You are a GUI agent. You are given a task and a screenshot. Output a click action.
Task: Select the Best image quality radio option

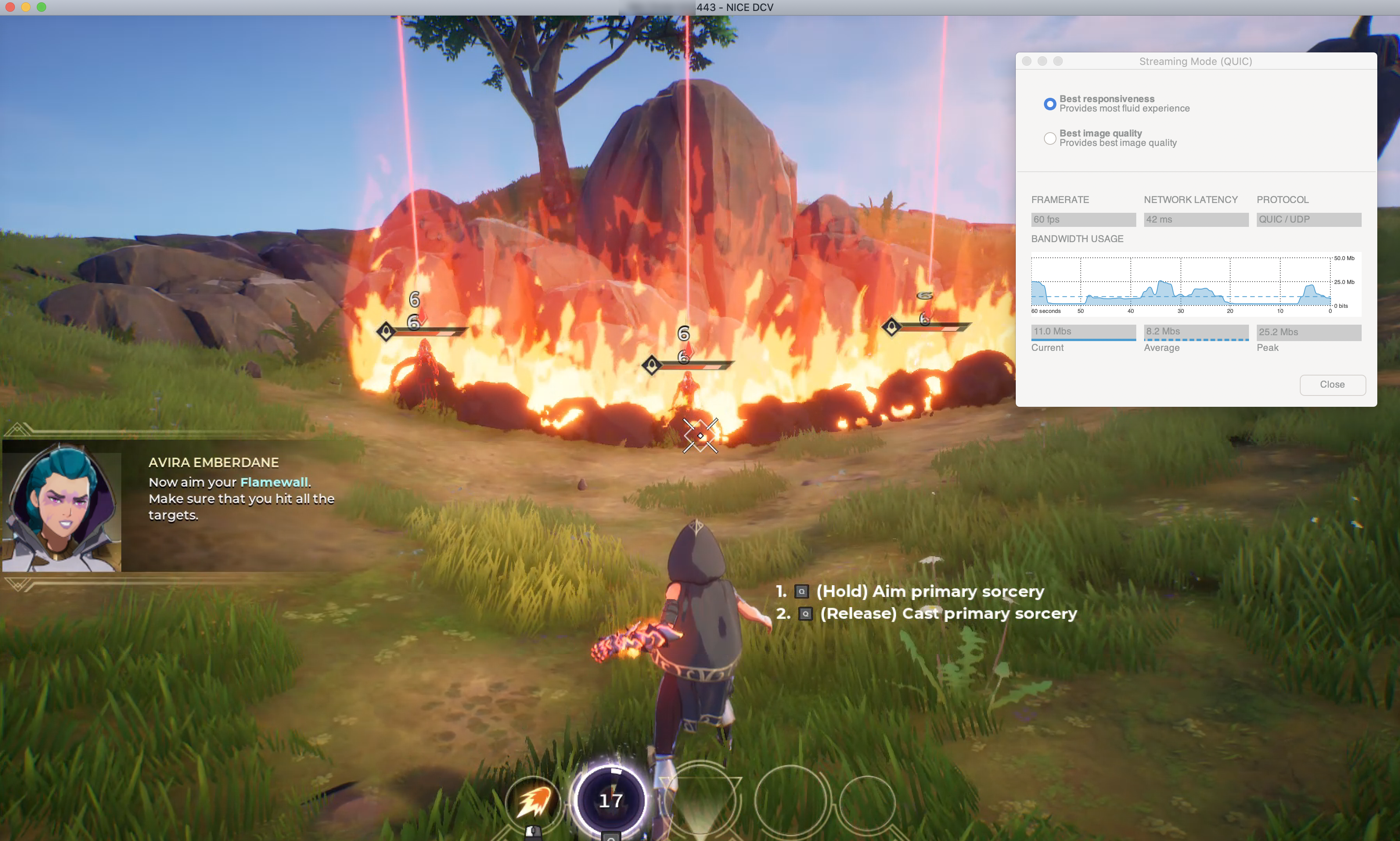(1050, 138)
